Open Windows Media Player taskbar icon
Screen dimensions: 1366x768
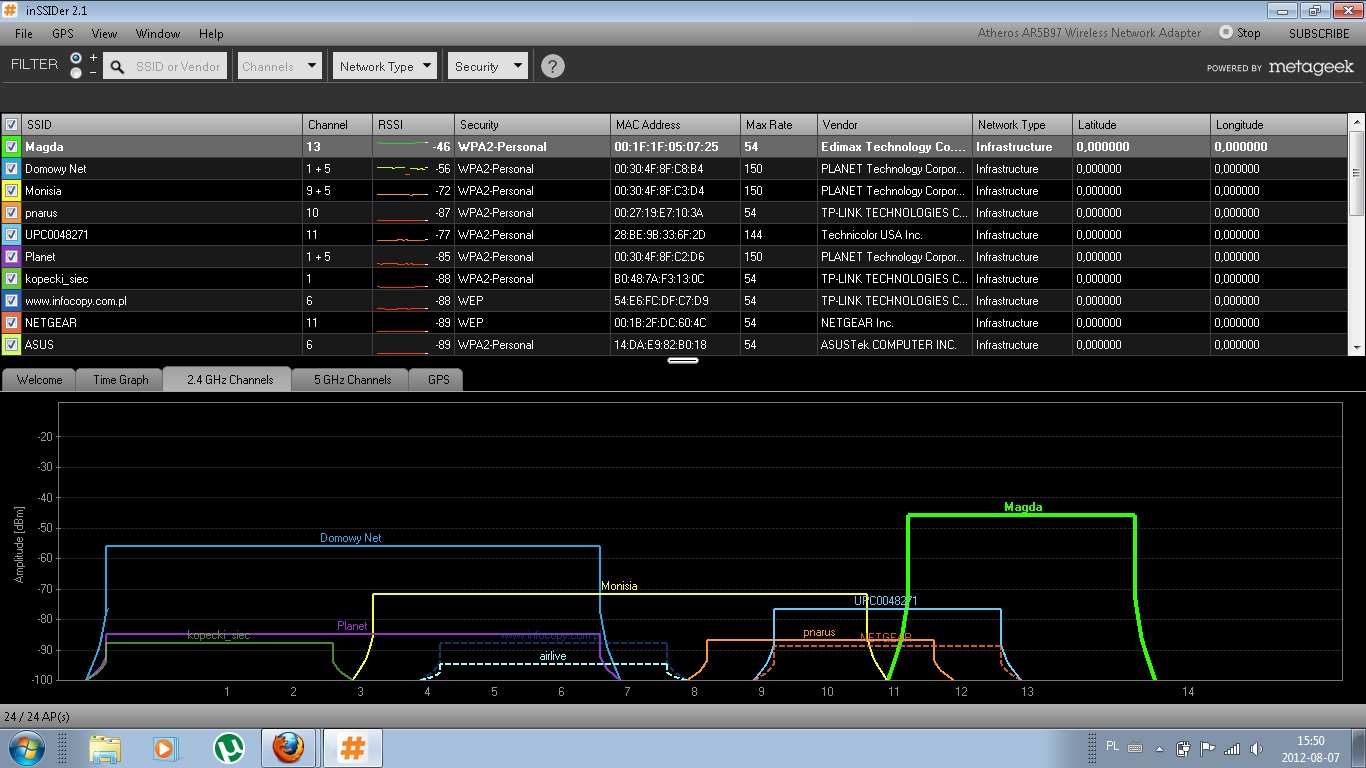[166, 747]
